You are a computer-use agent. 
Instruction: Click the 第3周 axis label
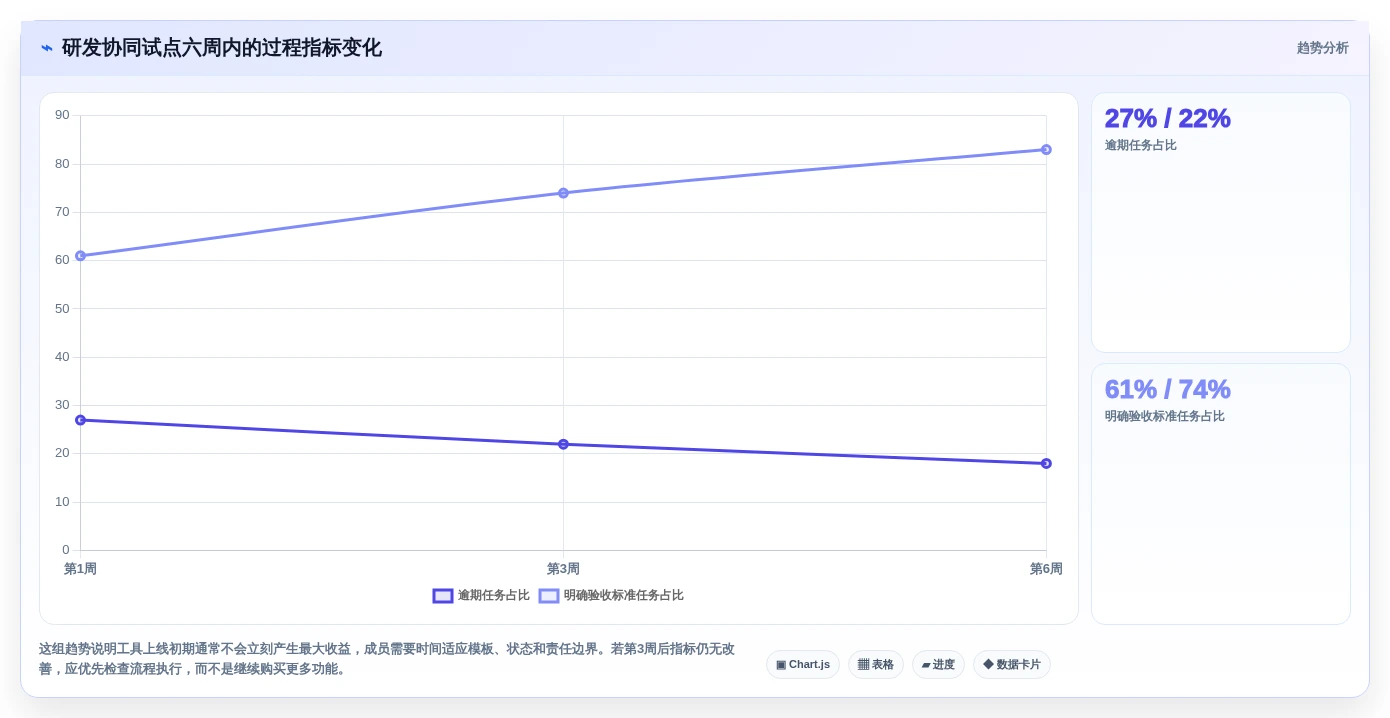click(563, 569)
